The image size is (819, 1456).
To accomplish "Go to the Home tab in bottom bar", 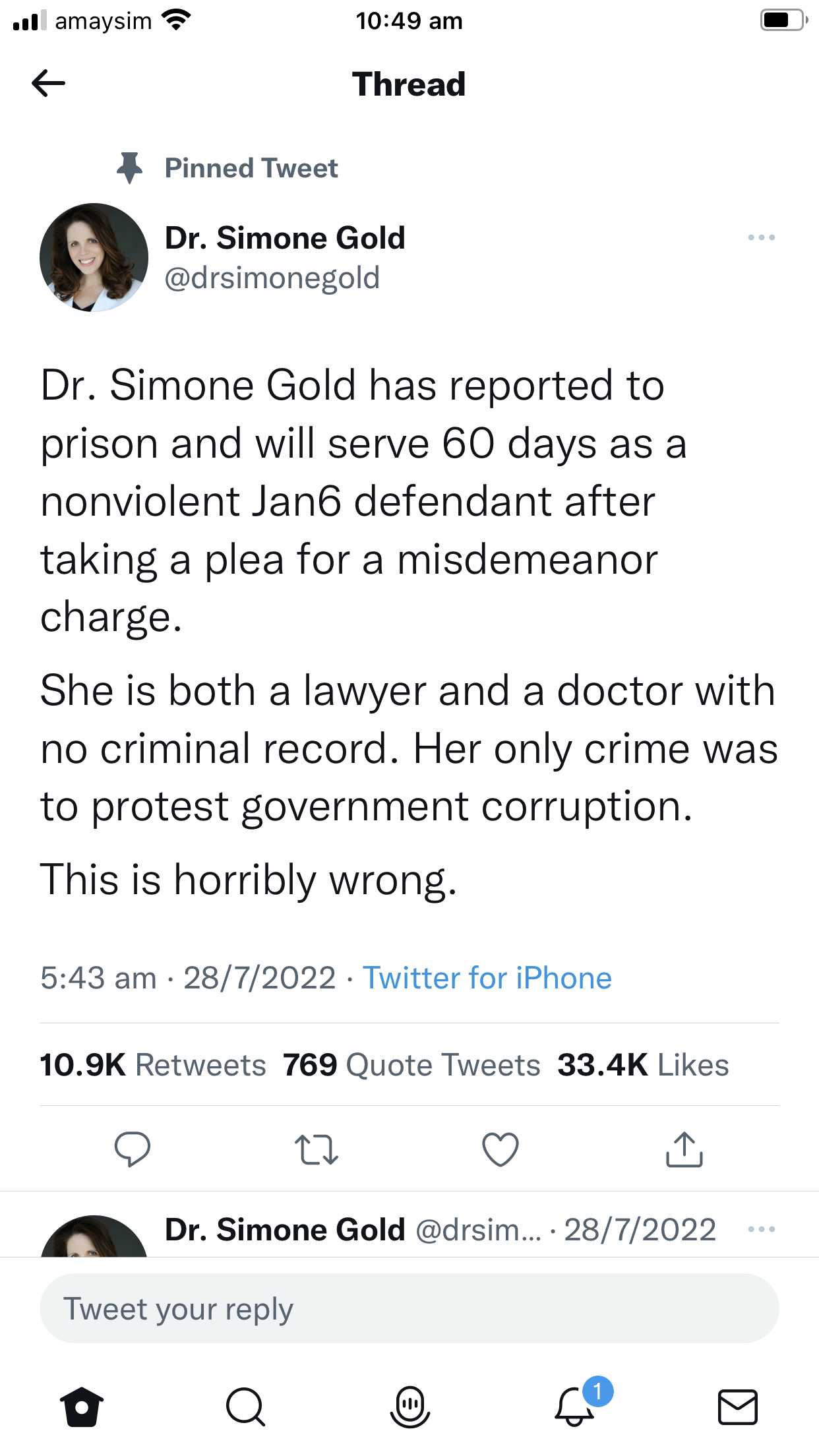I will [82, 1407].
